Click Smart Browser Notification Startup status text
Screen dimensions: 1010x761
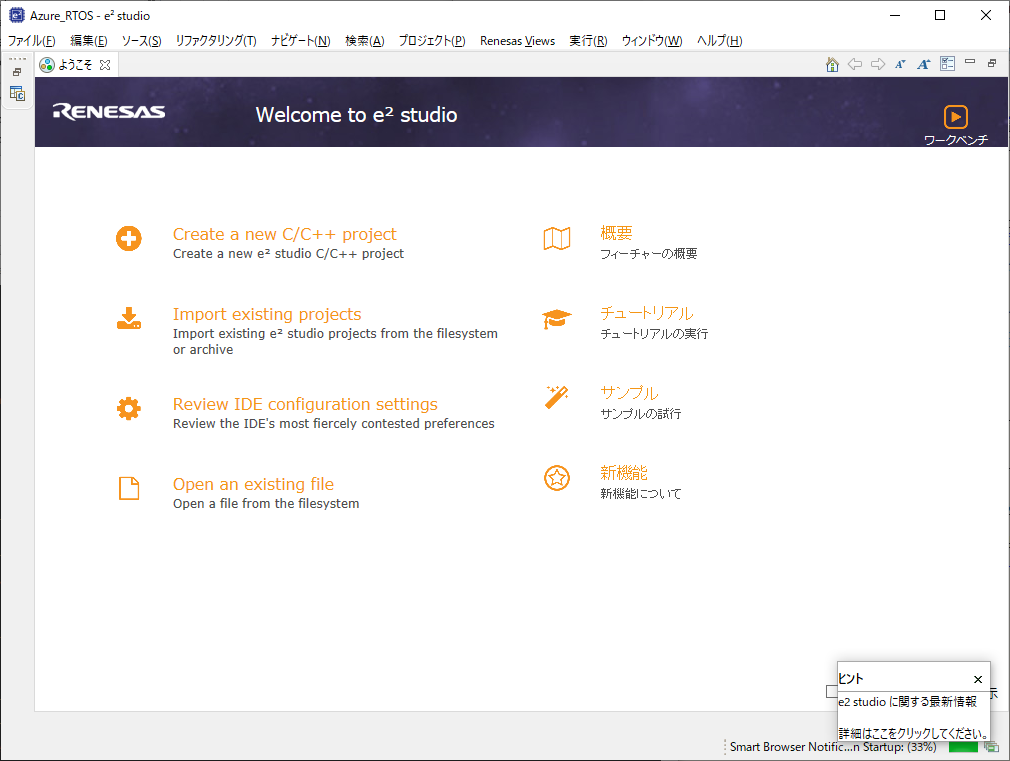(833, 747)
